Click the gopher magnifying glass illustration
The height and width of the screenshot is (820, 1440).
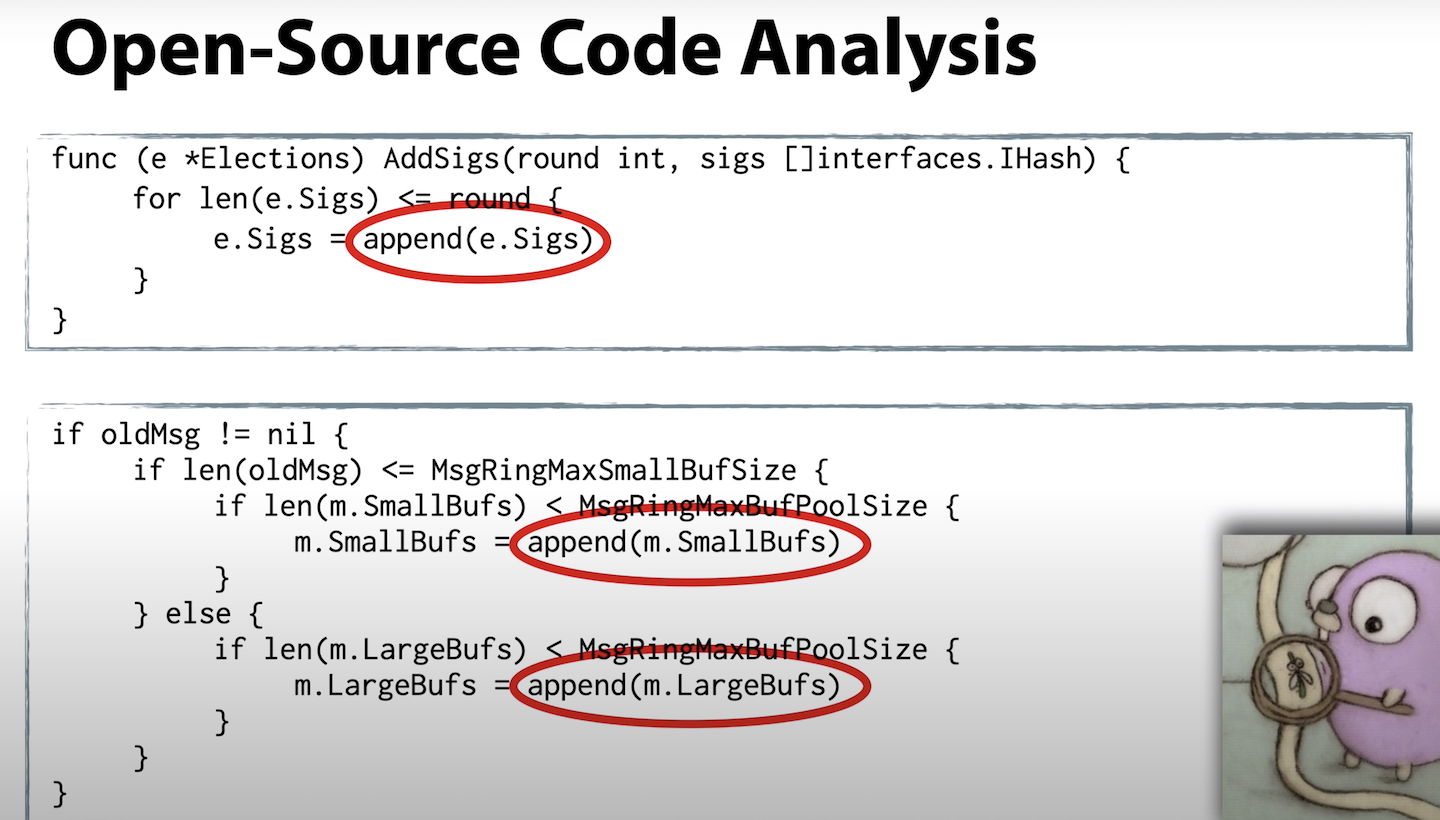[x=1331, y=677]
